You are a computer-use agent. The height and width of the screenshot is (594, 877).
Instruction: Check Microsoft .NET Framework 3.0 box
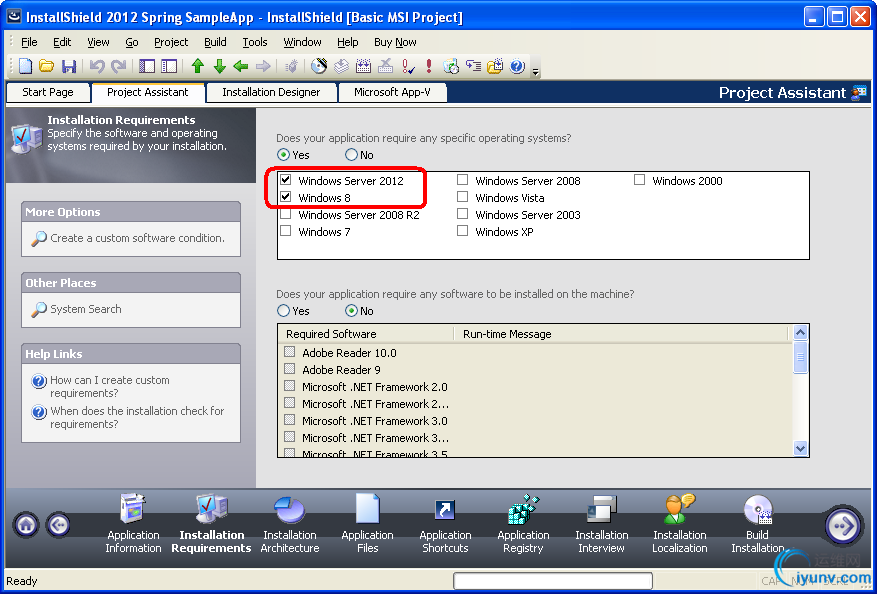[290, 419]
